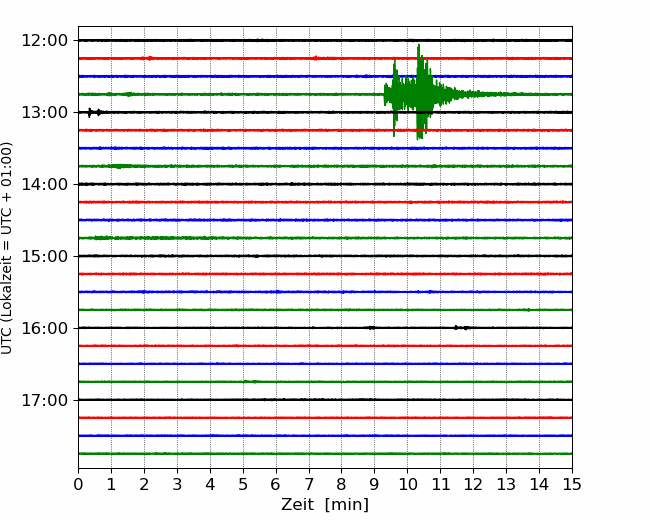Click the 15:00 time label on the y-axis
This screenshot has width=650, height=520.
pos(44,256)
